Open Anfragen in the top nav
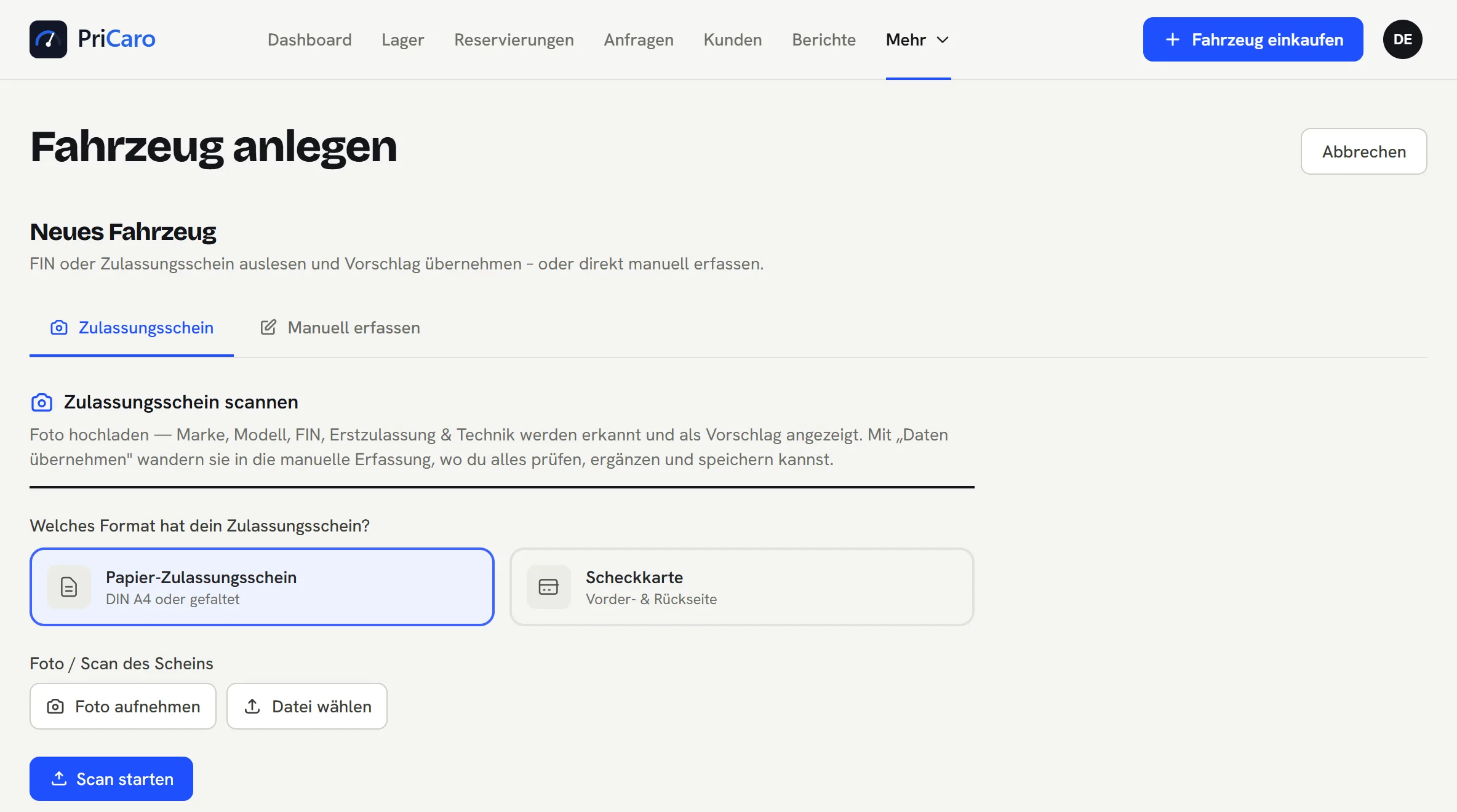Image resolution: width=1457 pixels, height=812 pixels. 639,39
